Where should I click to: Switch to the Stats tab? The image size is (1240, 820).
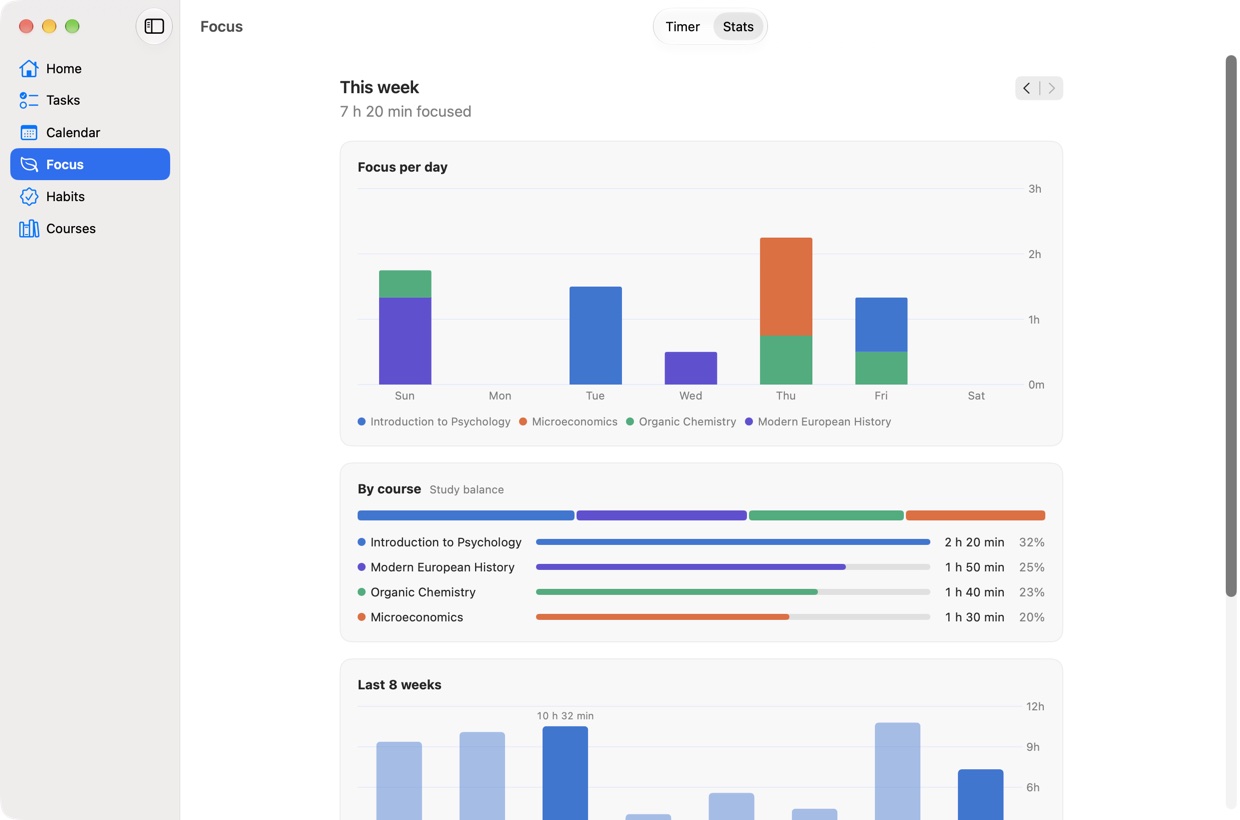point(738,27)
